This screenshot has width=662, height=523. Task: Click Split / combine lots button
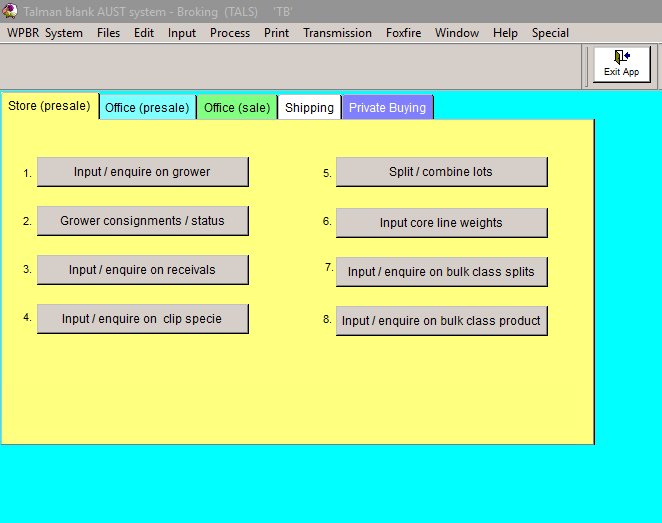441,172
